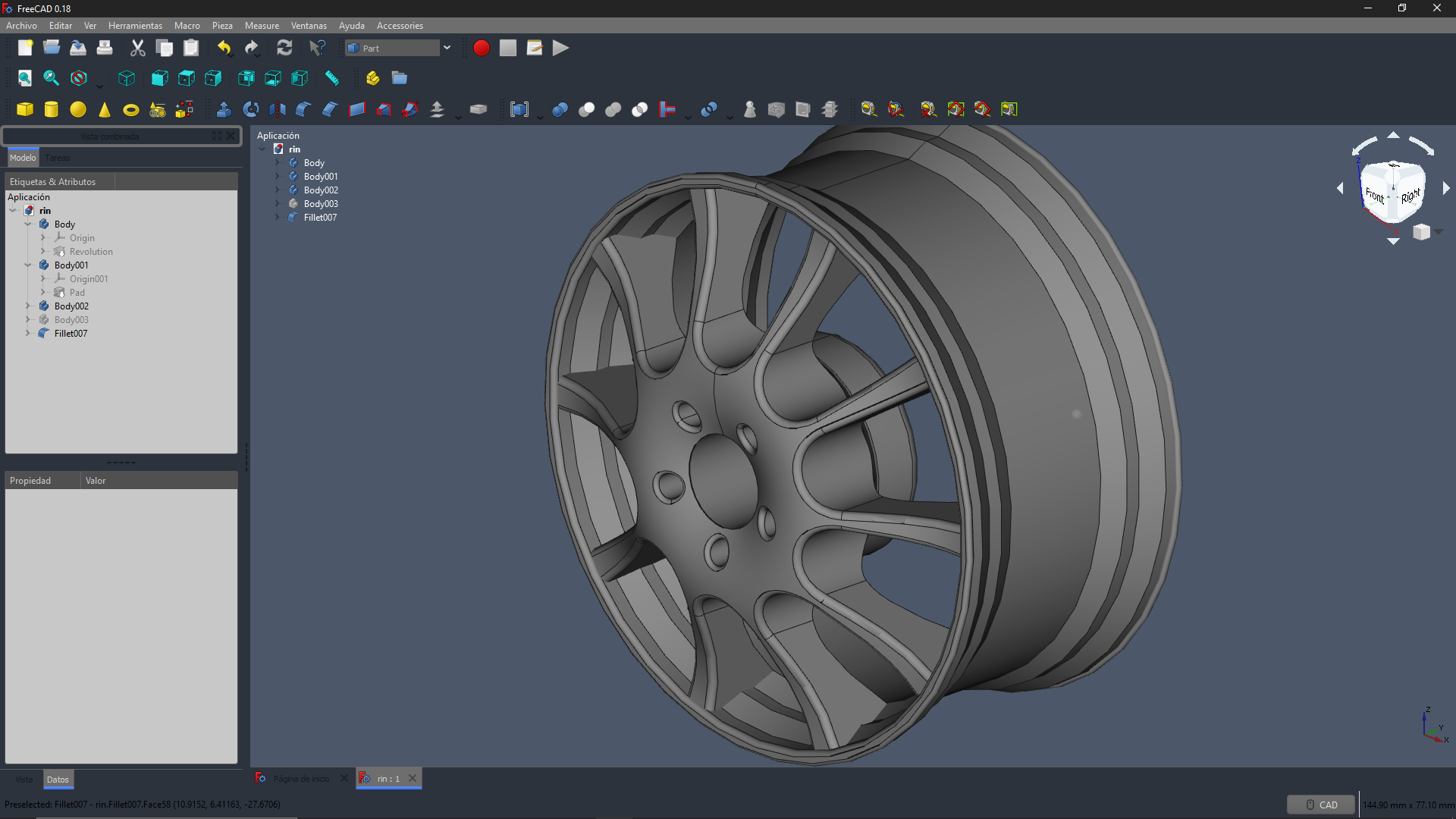
Task: Switch to the Tareas tab
Action: tap(58, 158)
